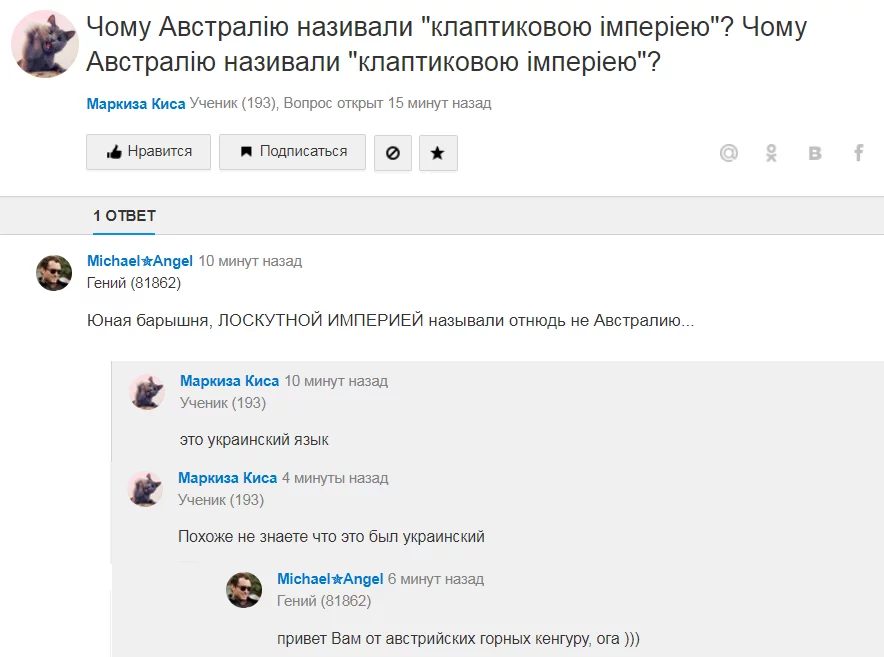884x657 pixels.
Task: Share via Facebook icon
Action: [858, 152]
